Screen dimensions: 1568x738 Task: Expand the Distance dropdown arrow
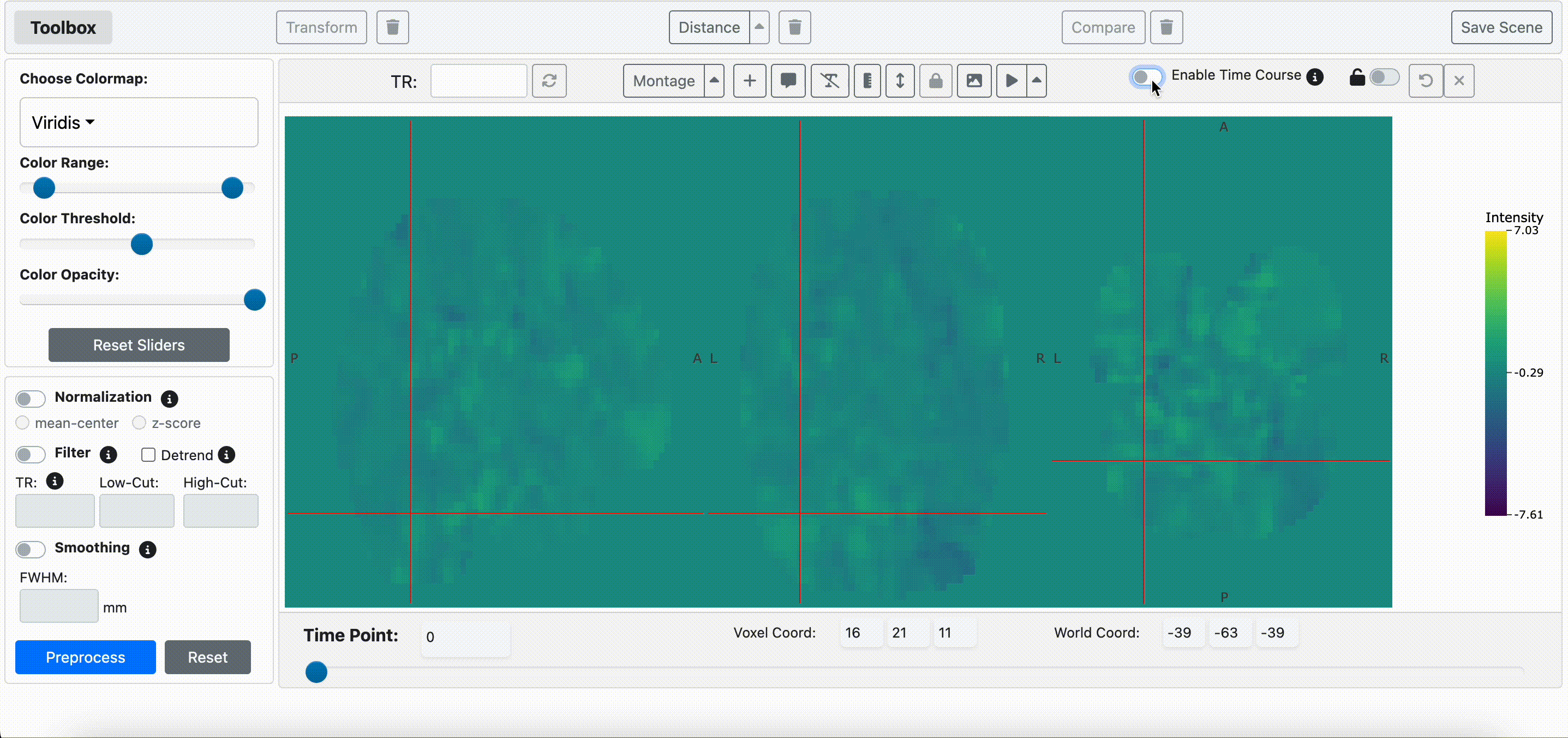[759, 27]
